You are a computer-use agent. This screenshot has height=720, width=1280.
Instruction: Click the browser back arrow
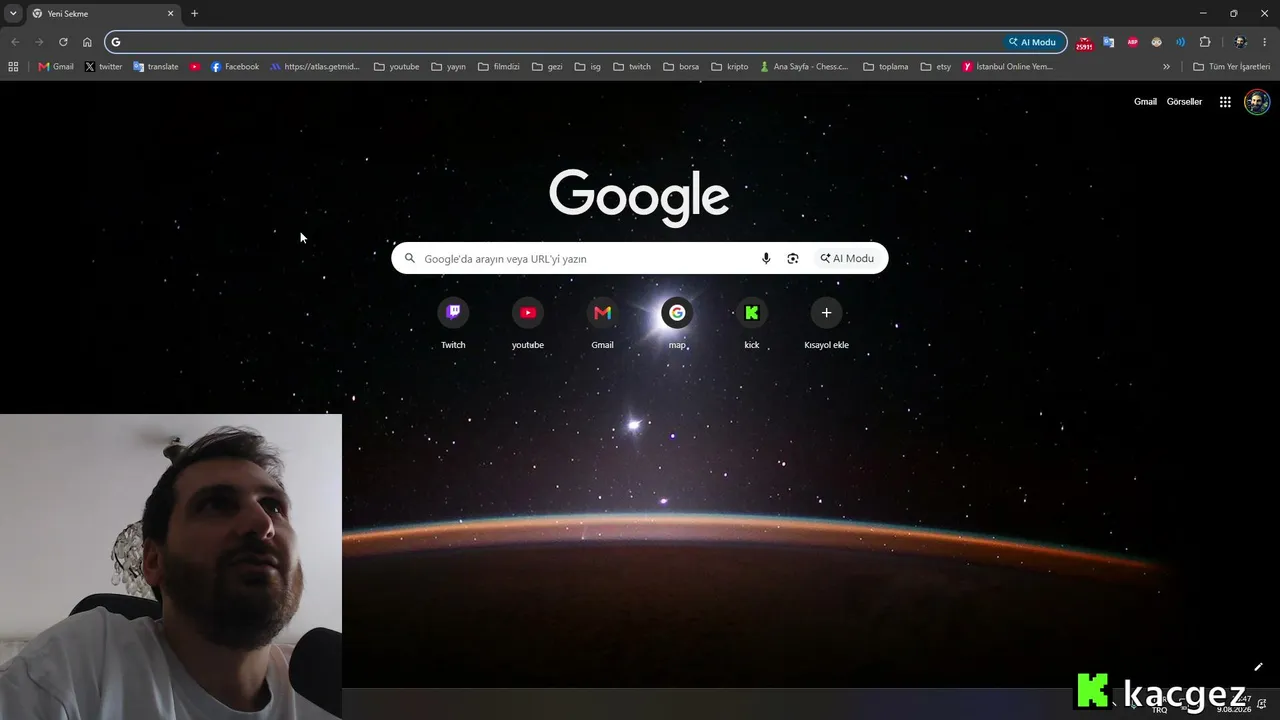point(14,42)
